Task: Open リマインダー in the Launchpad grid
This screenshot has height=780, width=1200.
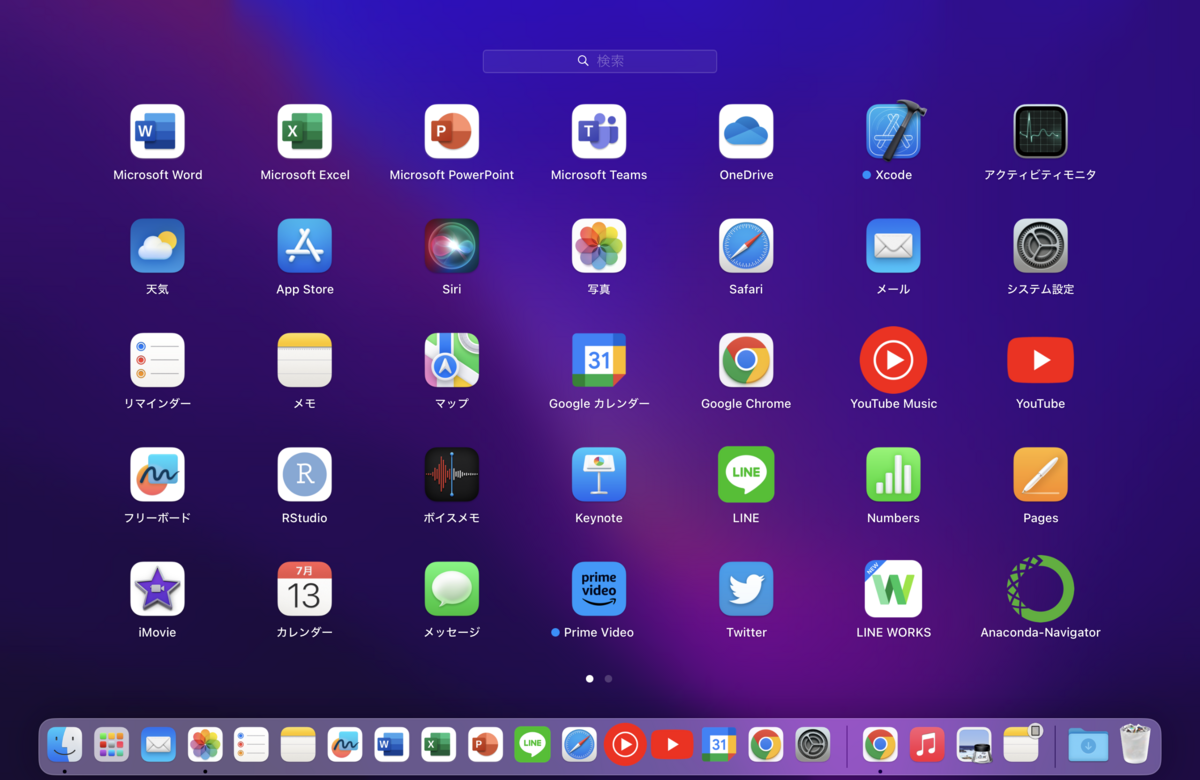Action: (157, 360)
